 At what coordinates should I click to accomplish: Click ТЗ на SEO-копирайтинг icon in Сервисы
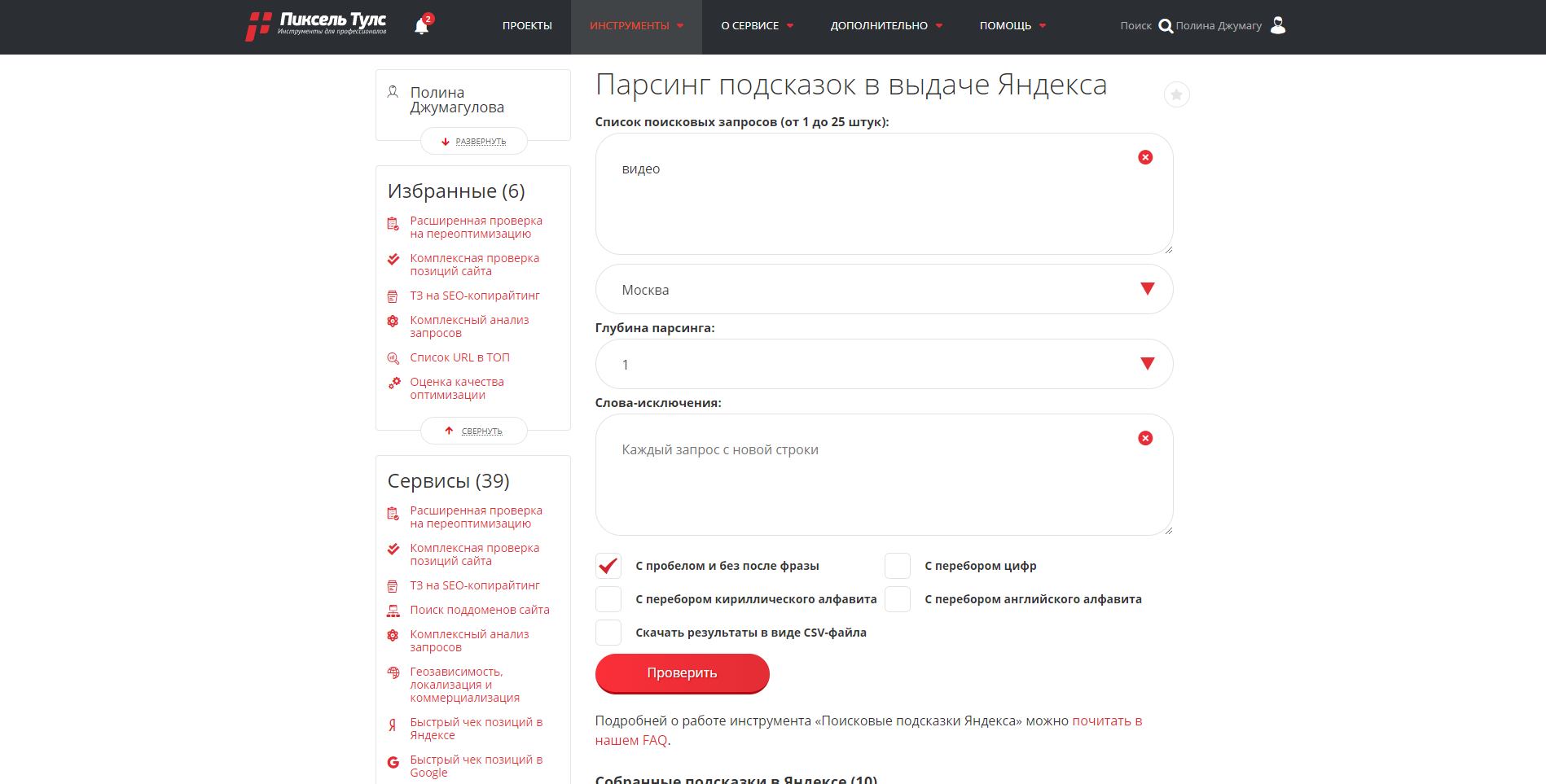[393, 586]
